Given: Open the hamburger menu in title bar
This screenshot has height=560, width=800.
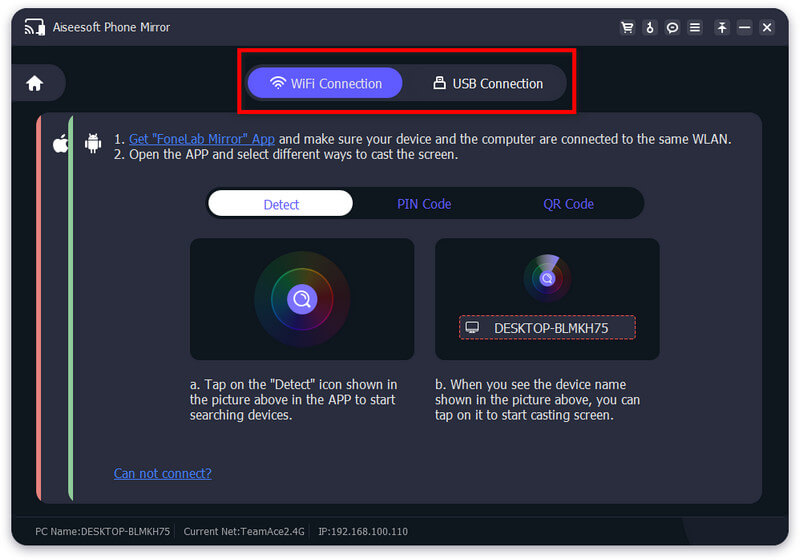Looking at the screenshot, I should pos(695,28).
